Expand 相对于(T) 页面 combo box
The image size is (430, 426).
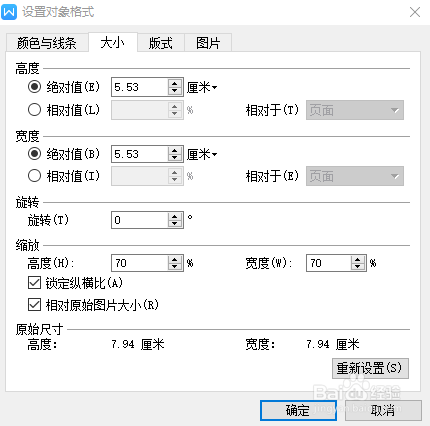click(x=355, y=110)
